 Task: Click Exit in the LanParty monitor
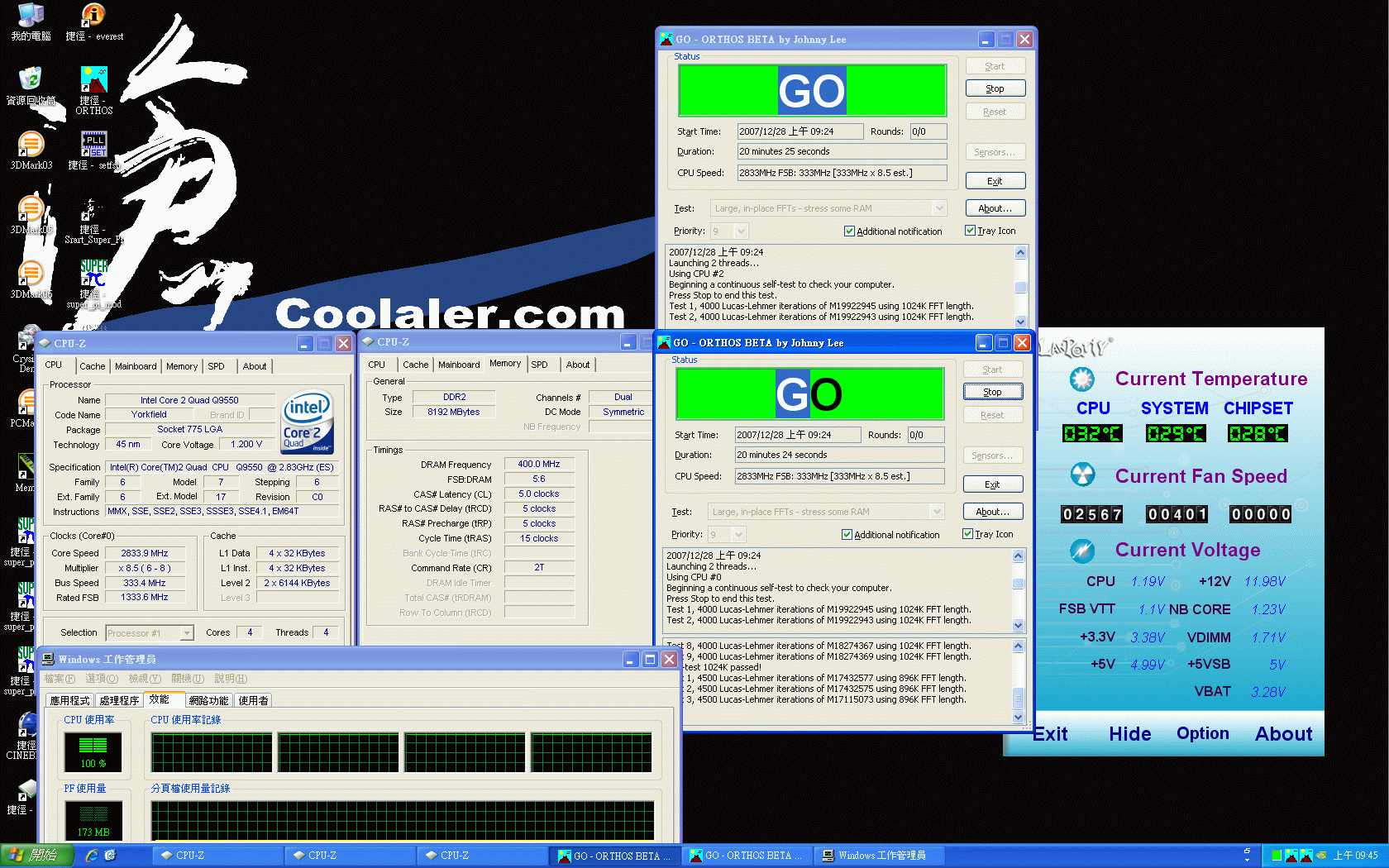pos(1050,734)
